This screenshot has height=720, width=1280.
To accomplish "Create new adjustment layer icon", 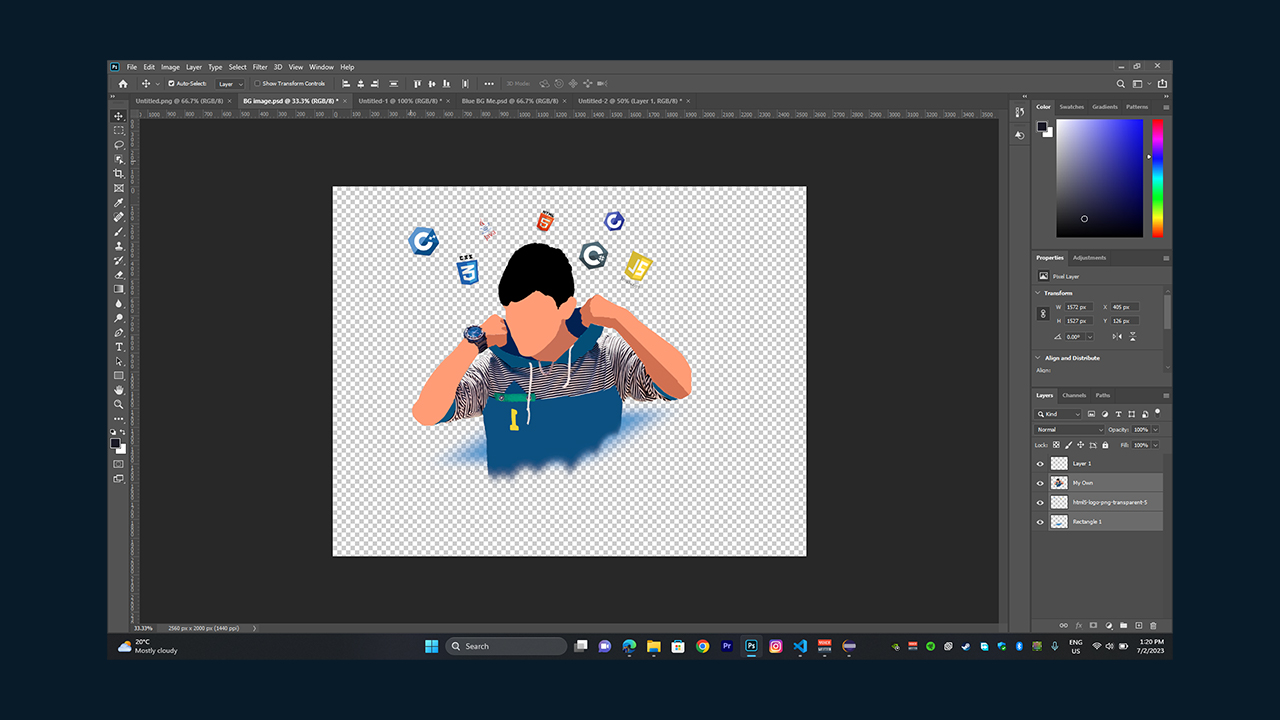I will pos(1108,625).
